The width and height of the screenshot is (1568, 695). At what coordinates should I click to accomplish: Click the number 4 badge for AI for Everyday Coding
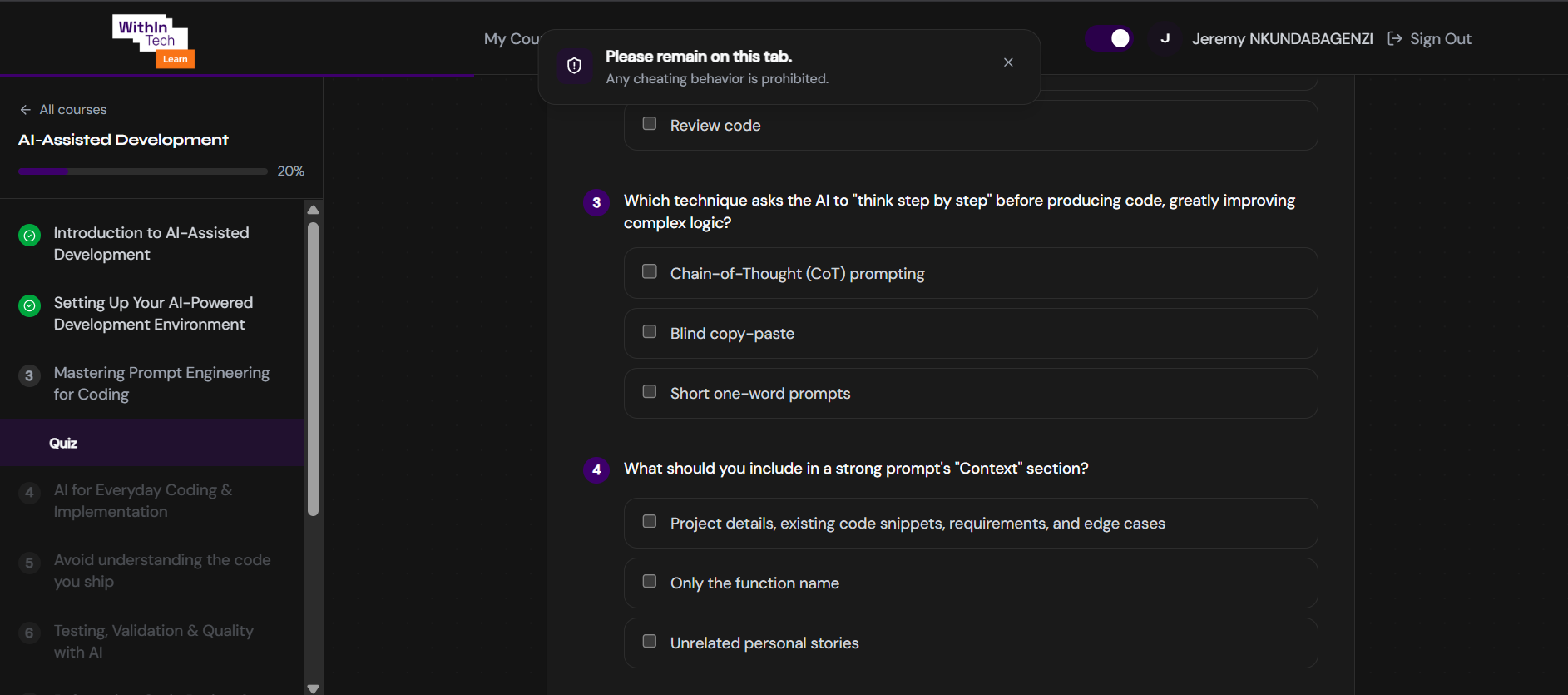tap(29, 493)
